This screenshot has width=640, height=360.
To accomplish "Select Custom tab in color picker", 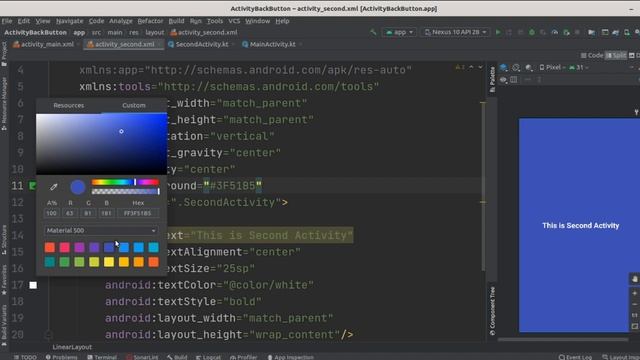I will (134, 105).
